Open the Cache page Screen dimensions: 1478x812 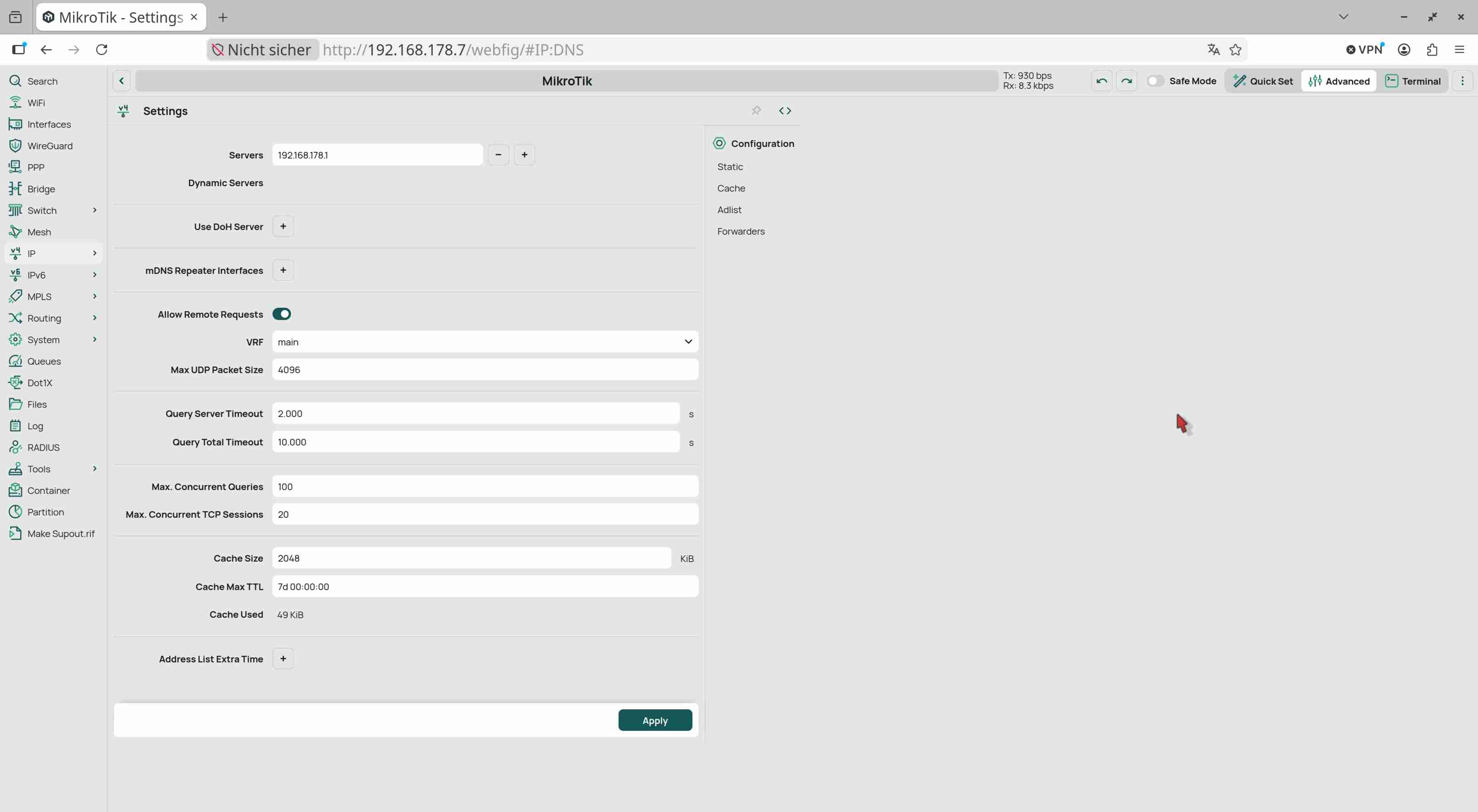coord(731,188)
